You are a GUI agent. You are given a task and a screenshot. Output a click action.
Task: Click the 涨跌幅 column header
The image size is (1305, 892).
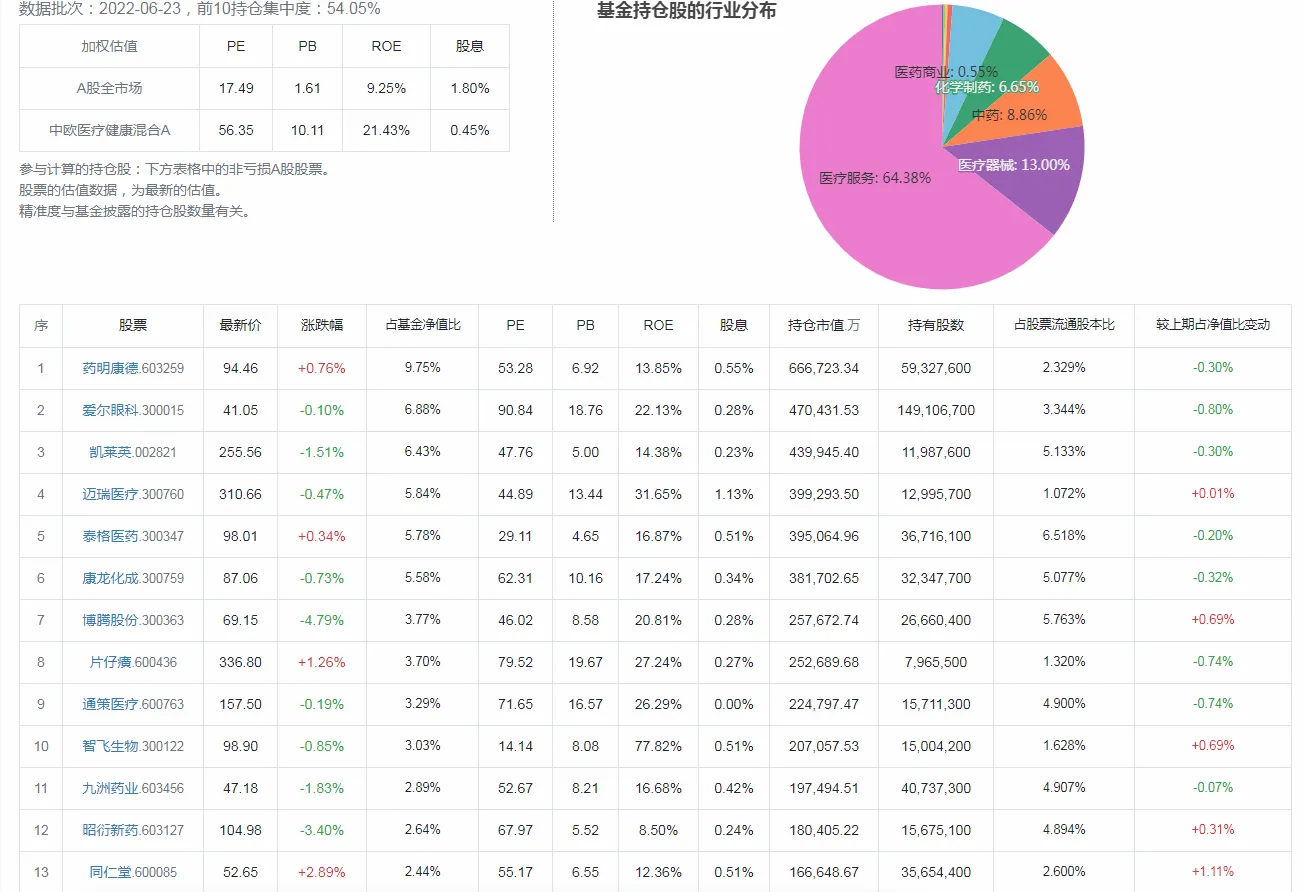click(x=322, y=326)
